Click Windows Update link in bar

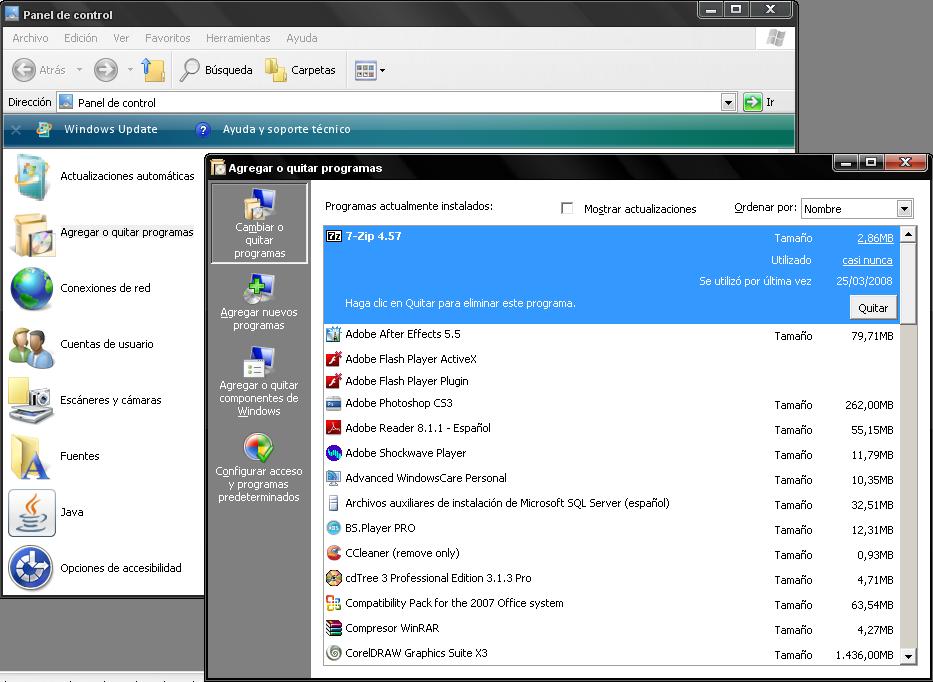pos(110,129)
